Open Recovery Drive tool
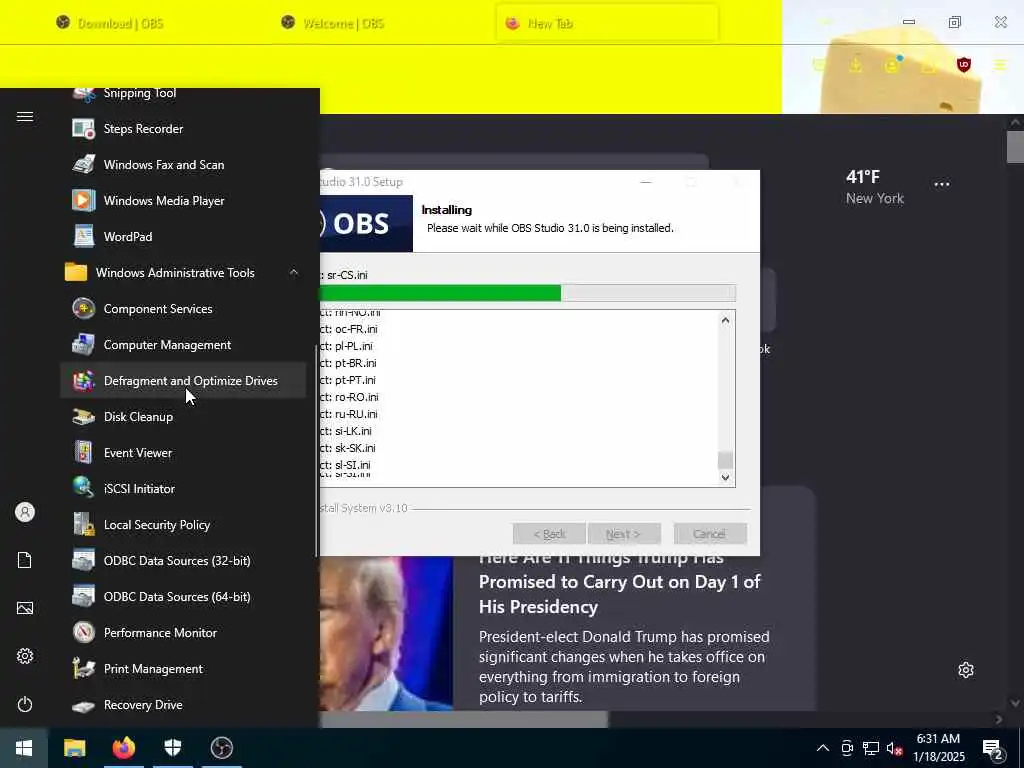Screen dimensions: 1024x768 183,705
